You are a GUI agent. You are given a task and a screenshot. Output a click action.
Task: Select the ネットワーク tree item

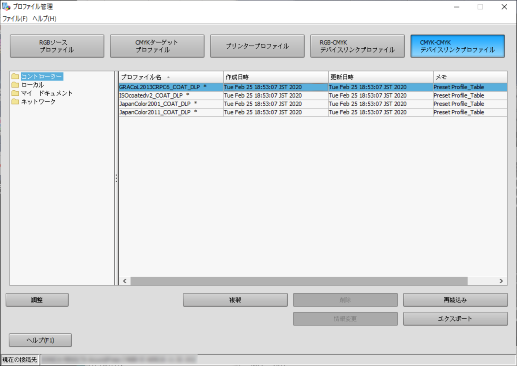coord(38,102)
